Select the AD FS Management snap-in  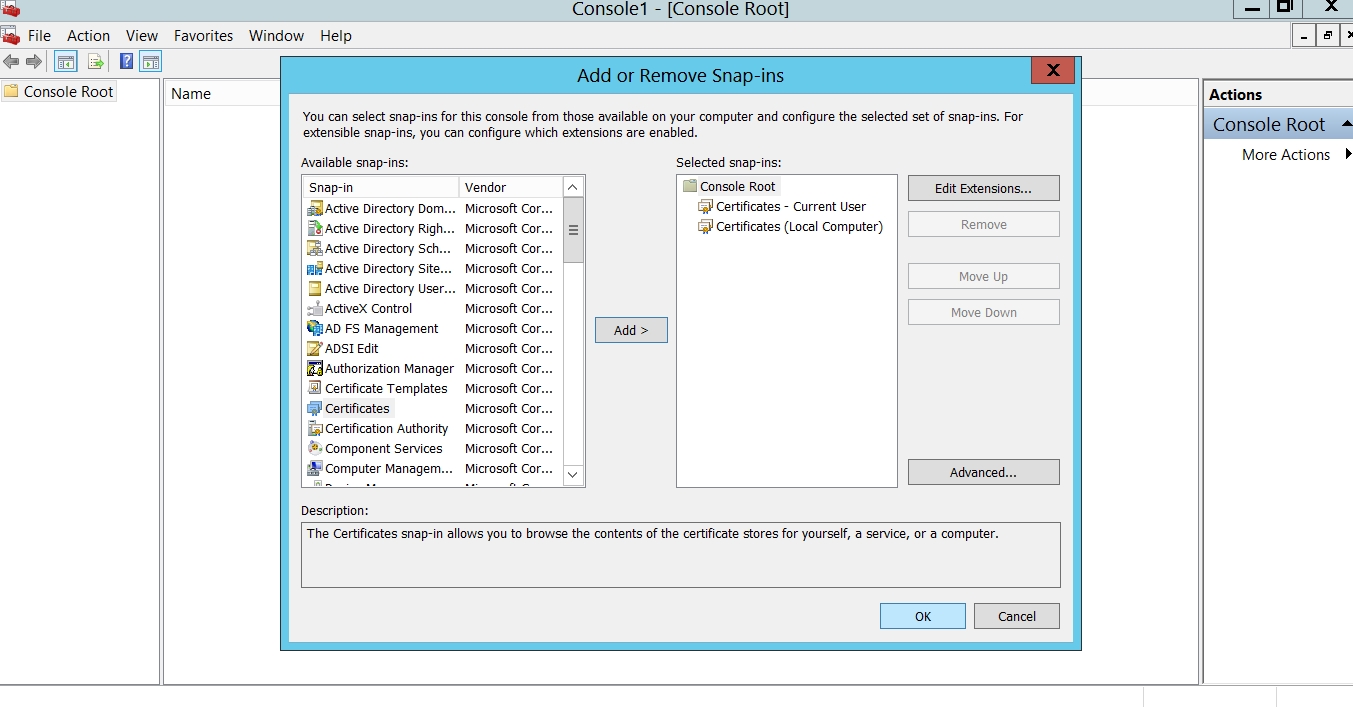coord(381,329)
